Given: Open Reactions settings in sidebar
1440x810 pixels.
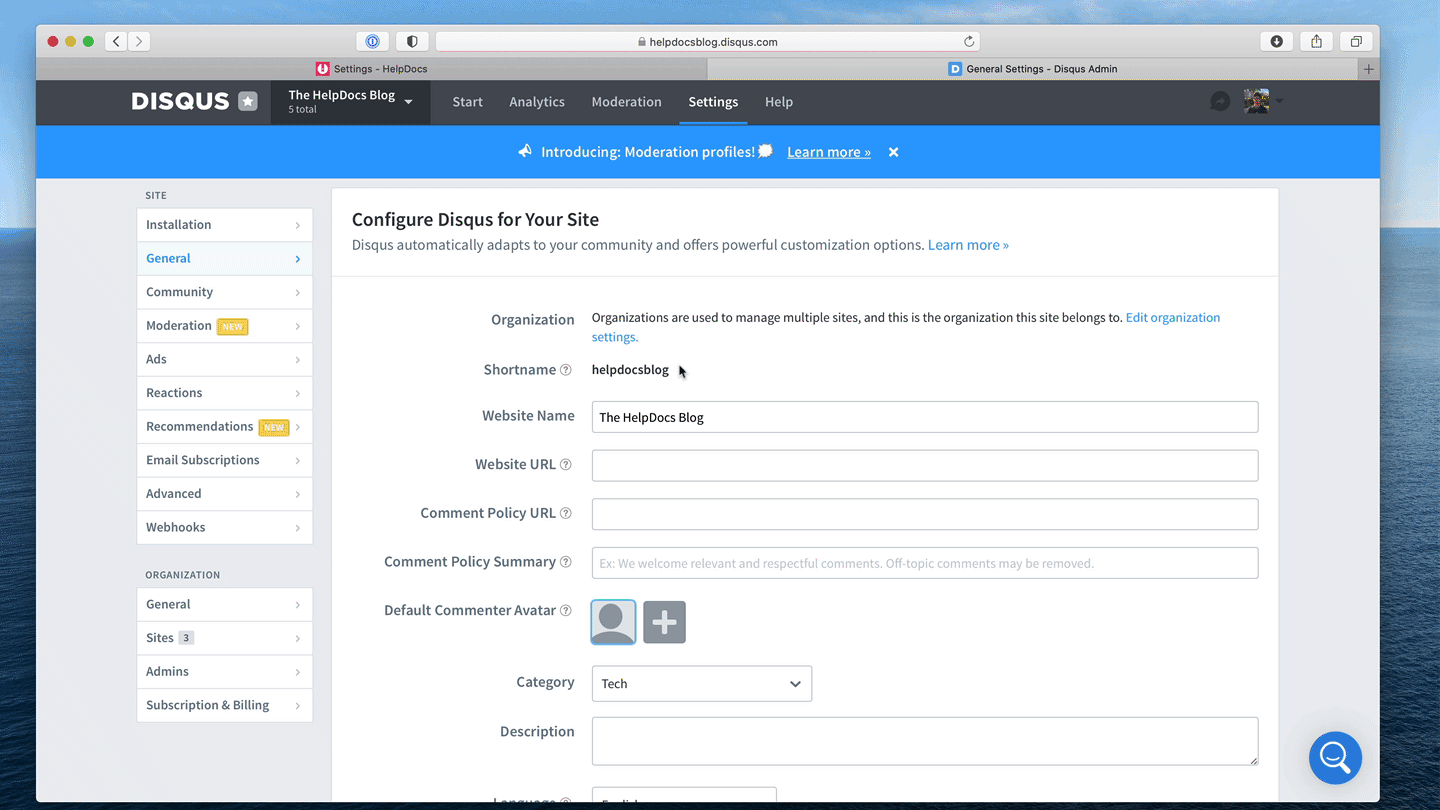Looking at the screenshot, I should (224, 393).
